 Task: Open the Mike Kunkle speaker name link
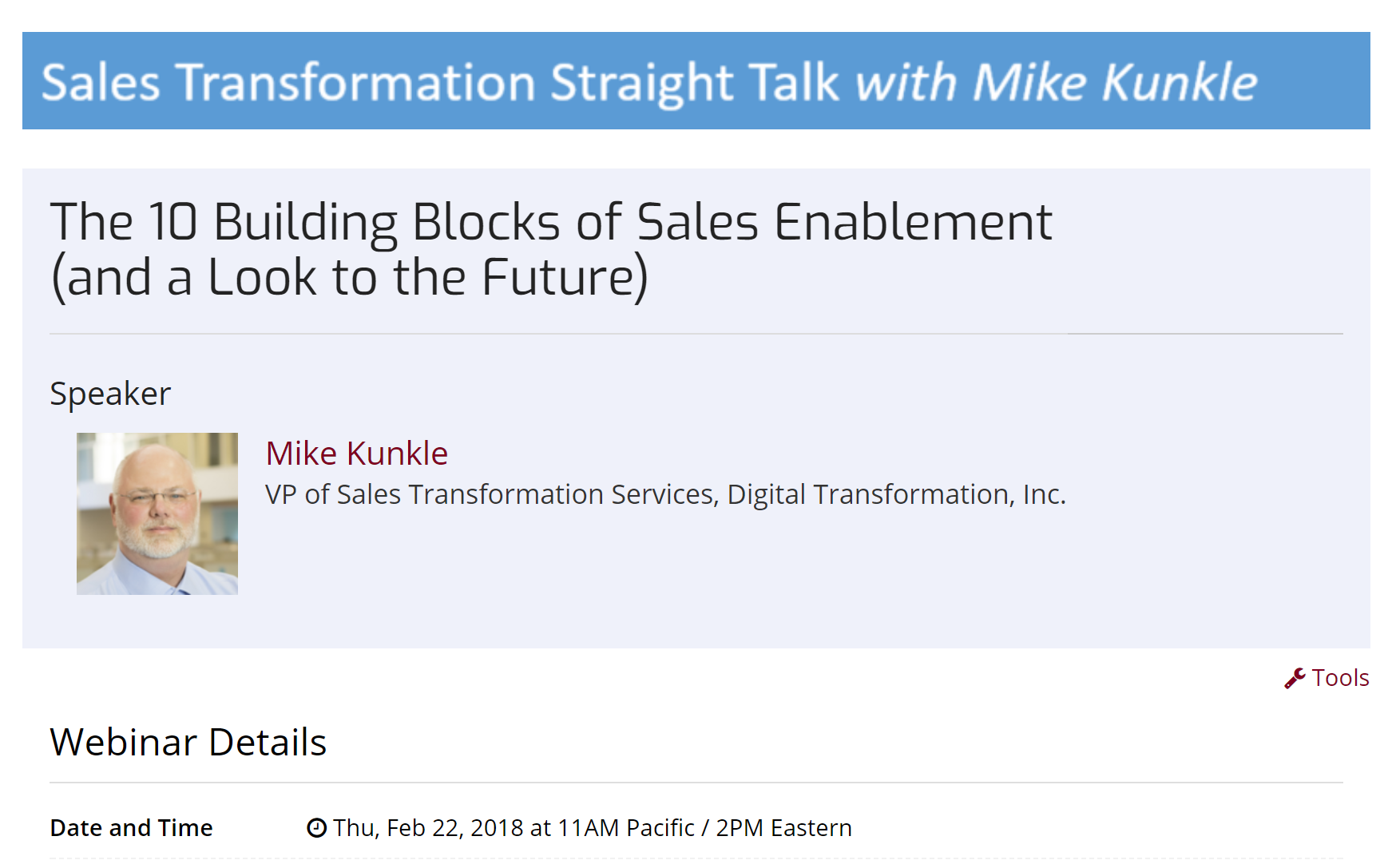click(x=357, y=453)
